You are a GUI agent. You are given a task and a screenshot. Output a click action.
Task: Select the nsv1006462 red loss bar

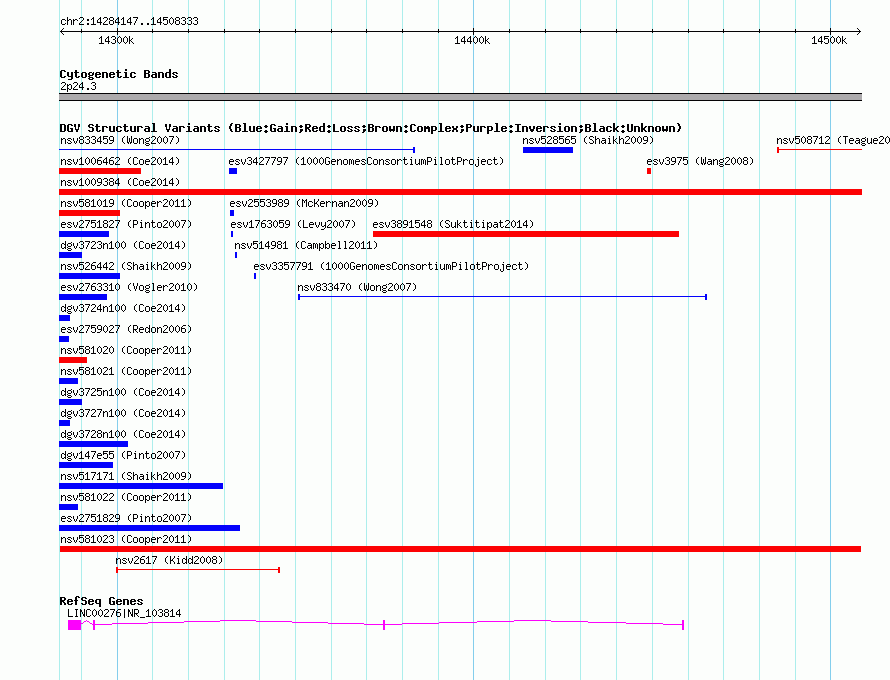(100, 171)
